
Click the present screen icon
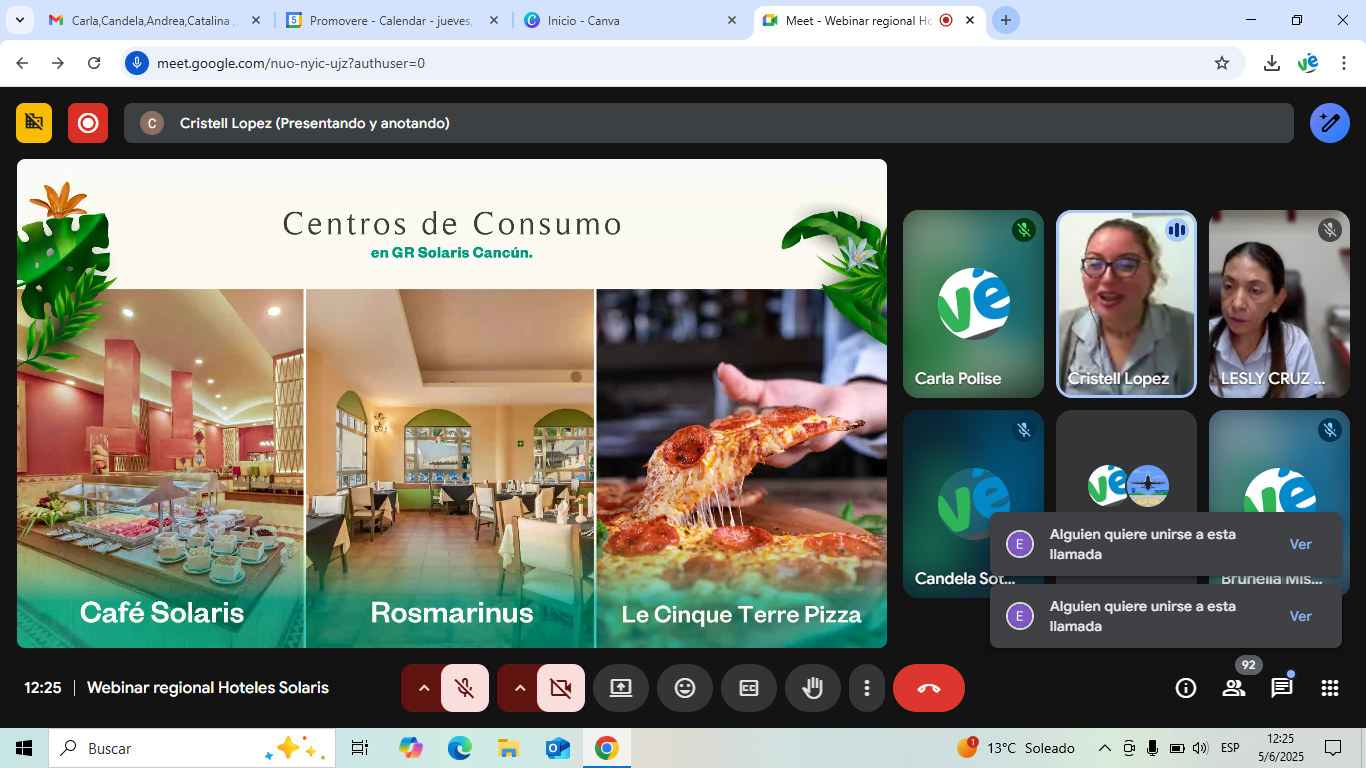click(621, 688)
